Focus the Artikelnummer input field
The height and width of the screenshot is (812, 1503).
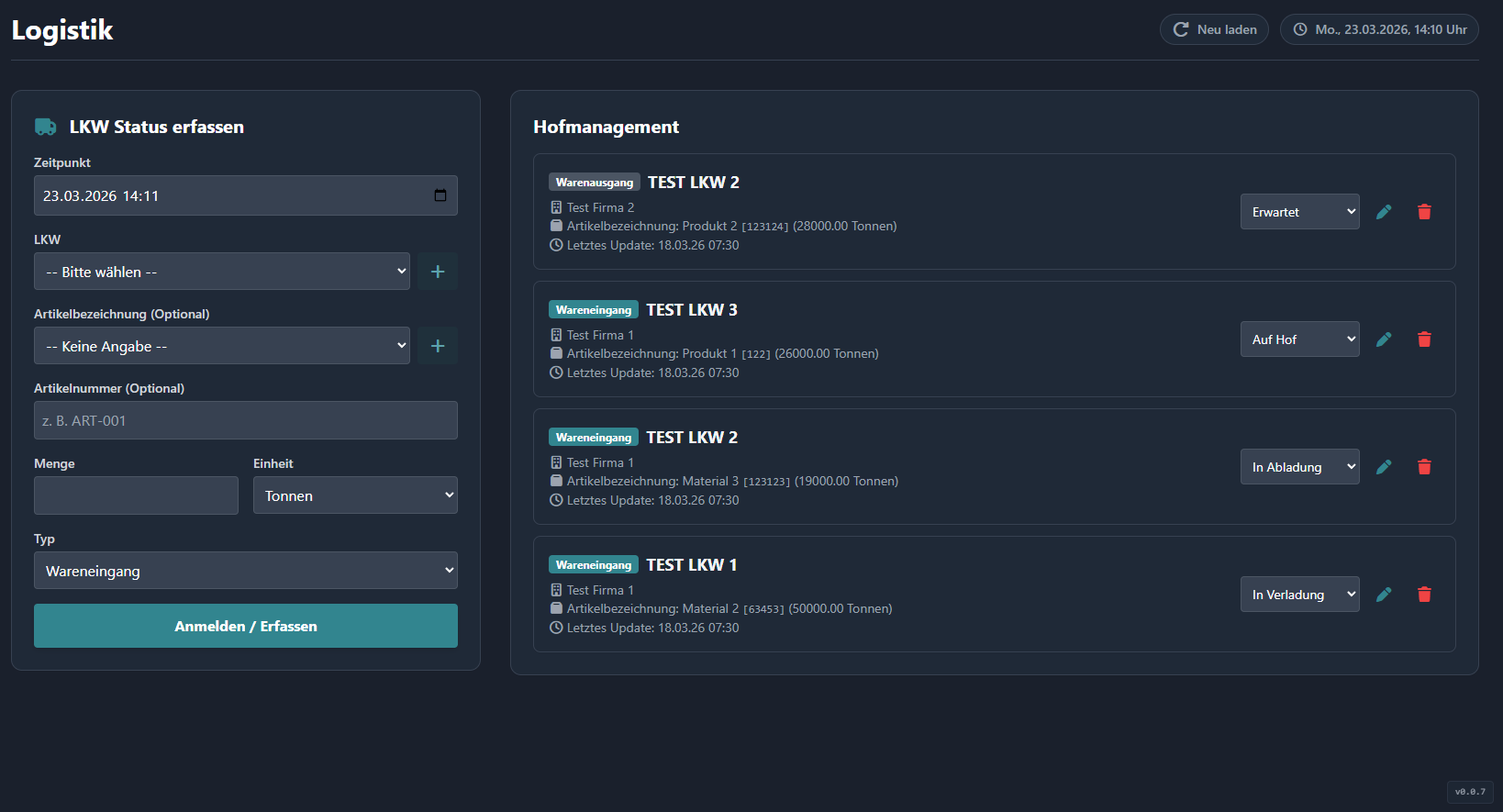click(x=245, y=420)
